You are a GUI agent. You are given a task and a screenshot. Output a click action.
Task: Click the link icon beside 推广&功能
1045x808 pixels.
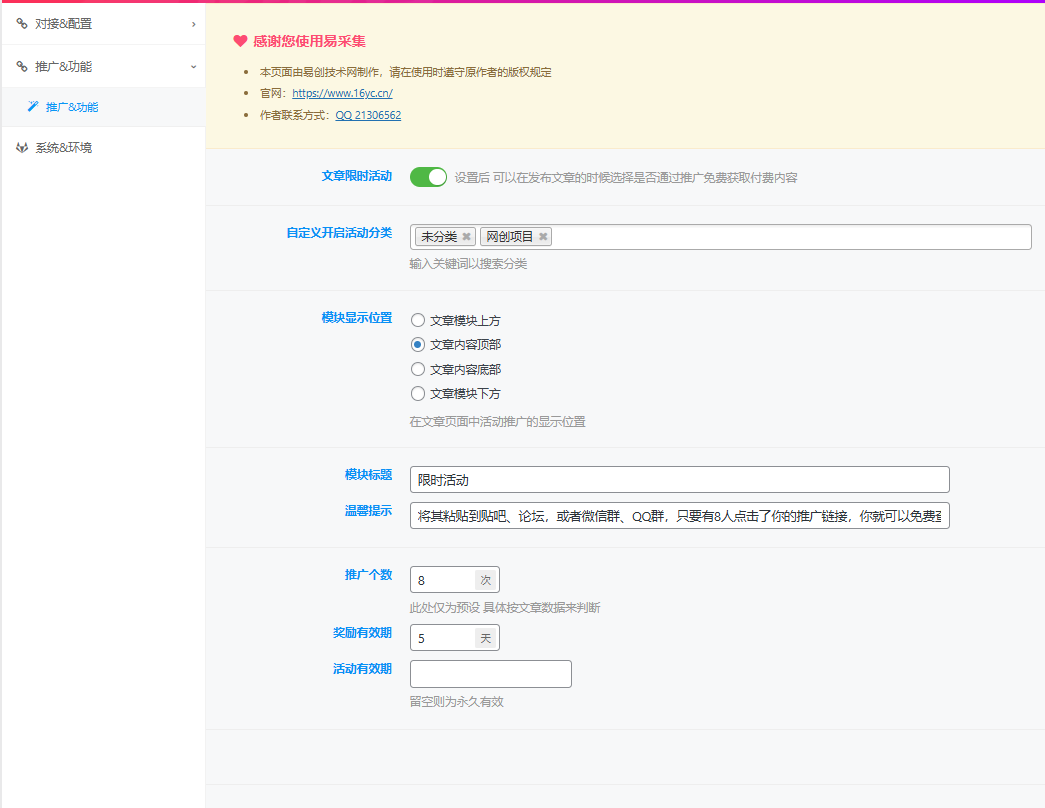coord(21,66)
